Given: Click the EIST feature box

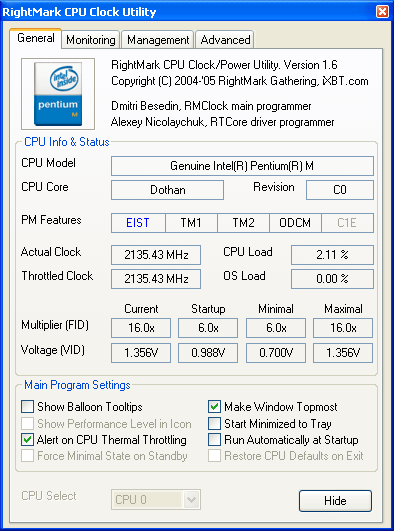Looking at the screenshot, I should (x=138, y=223).
